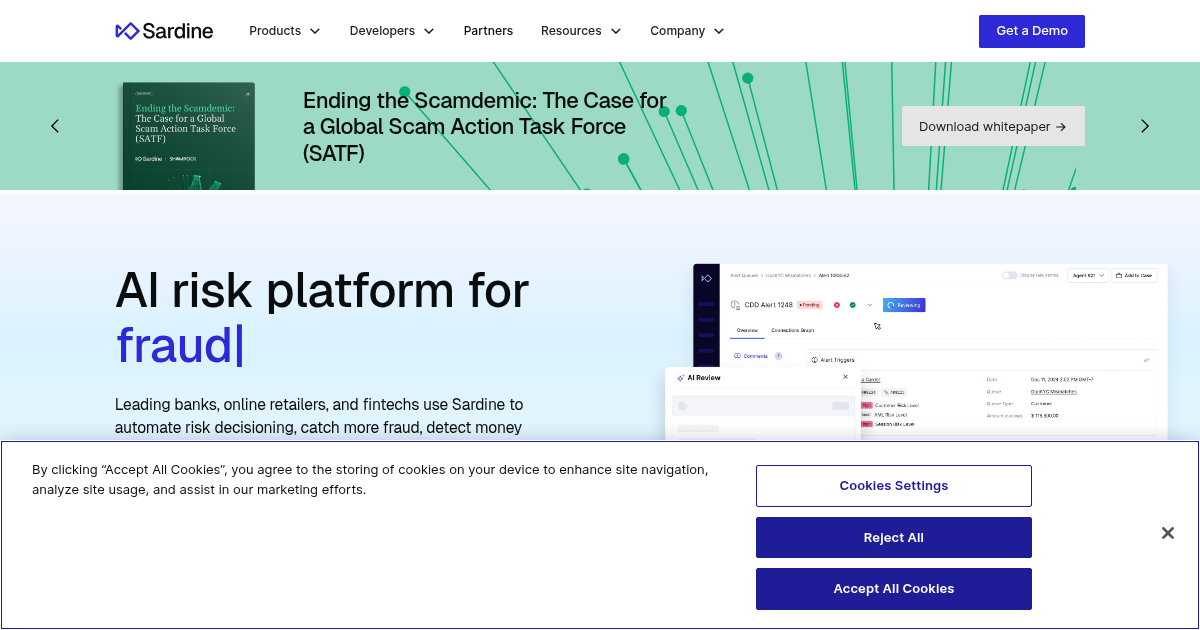Click Download whitepaper button
The height and width of the screenshot is (630, 1200).
point(993,126)
